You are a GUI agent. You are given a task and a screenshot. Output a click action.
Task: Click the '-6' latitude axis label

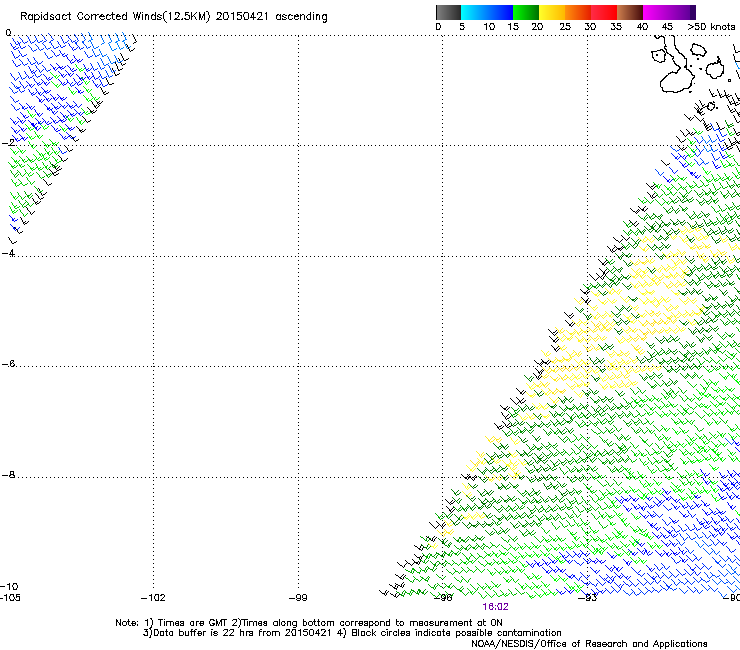point(8,364)
